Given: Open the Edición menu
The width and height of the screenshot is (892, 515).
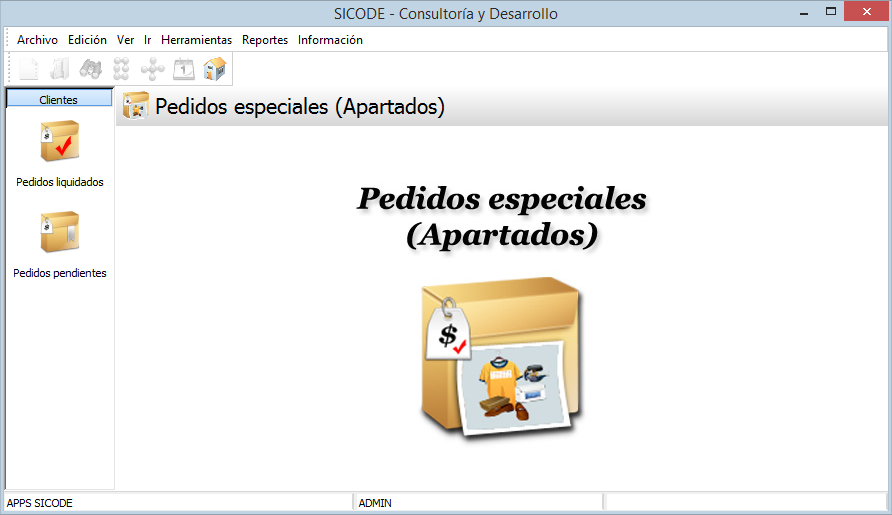Looking at the screenshot, I should click(x=87, y=40).
